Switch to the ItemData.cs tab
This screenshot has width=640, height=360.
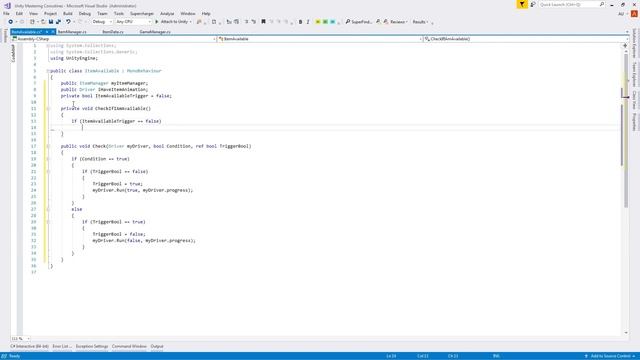click(x=113, y=32)
